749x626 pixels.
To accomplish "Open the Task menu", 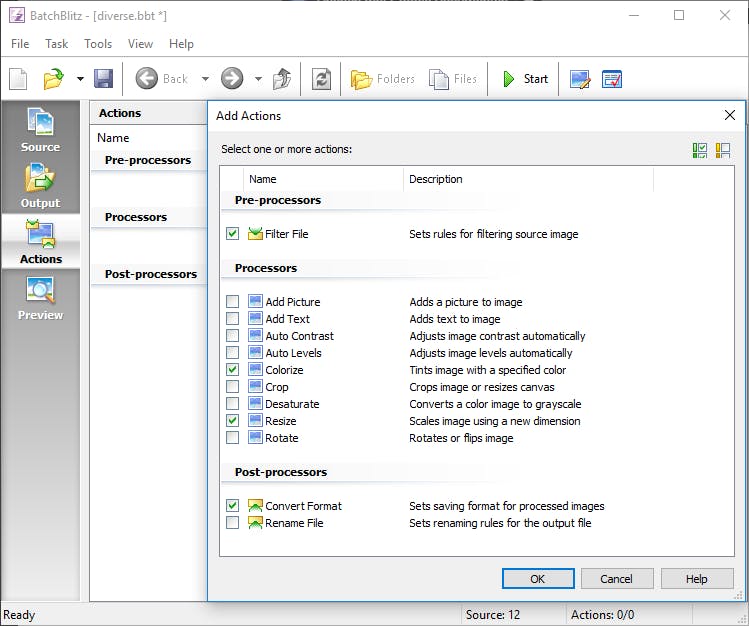I will pos(56,44).
